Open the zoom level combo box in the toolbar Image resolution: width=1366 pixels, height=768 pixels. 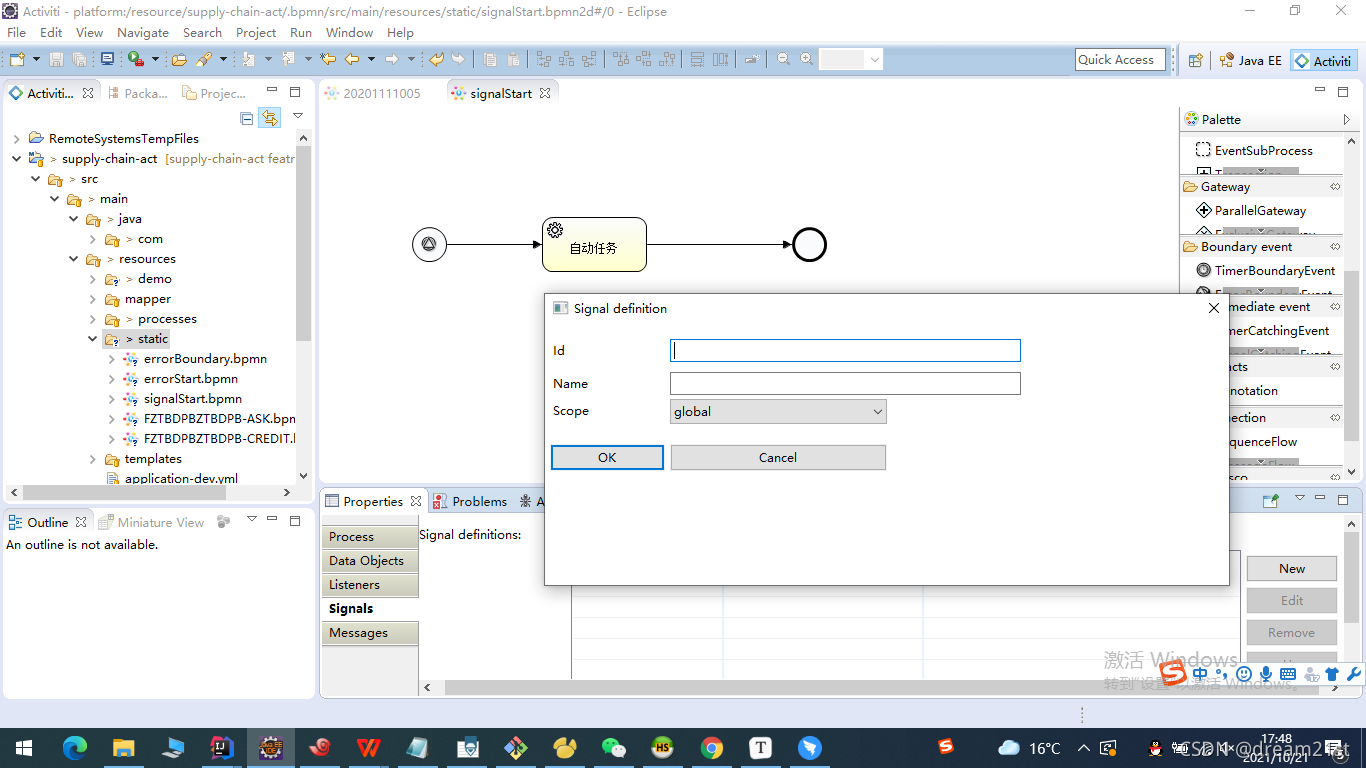click(x=851, y=60)
